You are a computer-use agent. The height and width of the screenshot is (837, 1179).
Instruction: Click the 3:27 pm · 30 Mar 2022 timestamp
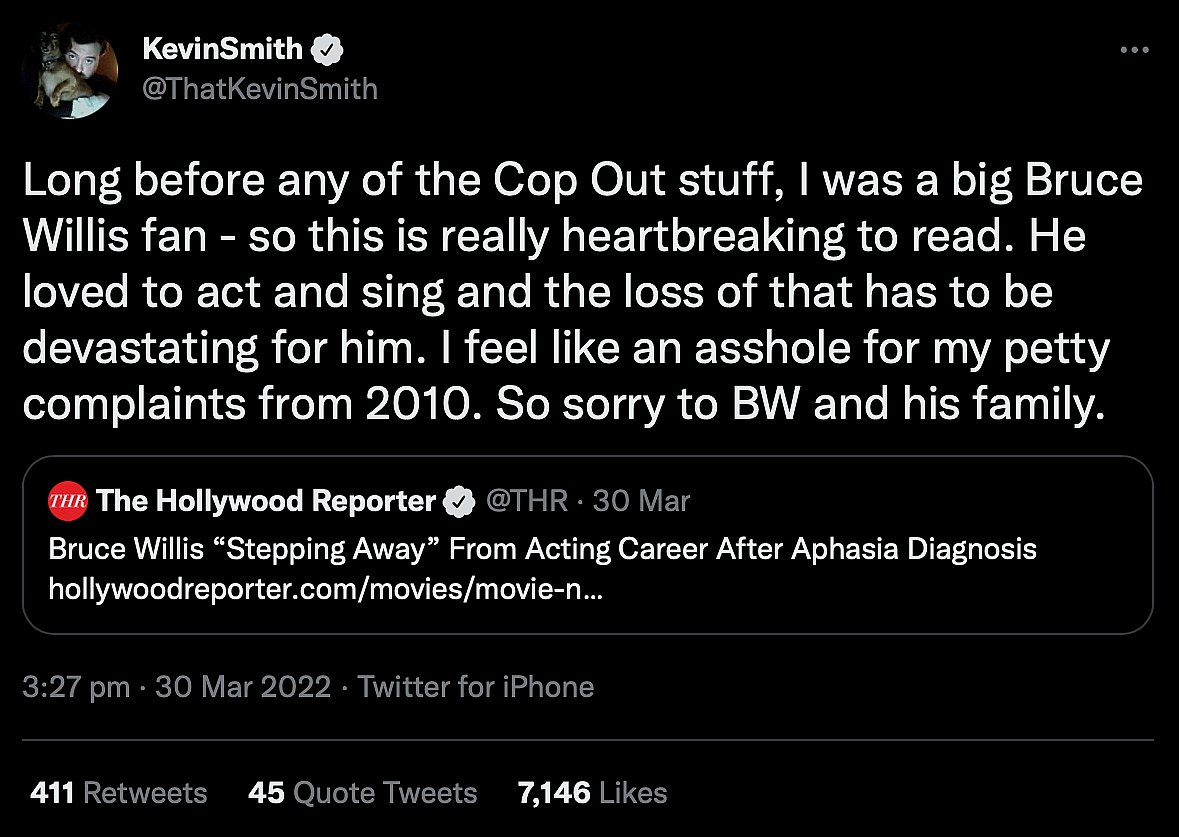tap(176, 687)
